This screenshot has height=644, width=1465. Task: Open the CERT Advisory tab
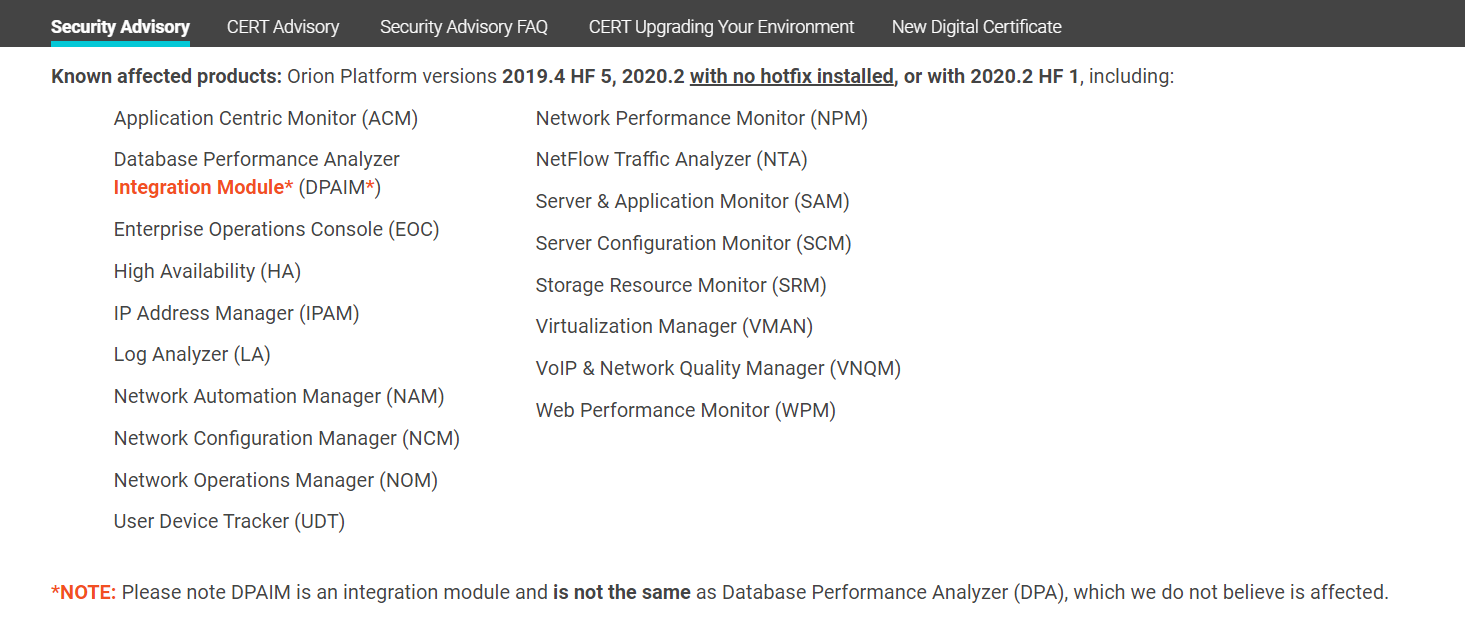(283, 27)
